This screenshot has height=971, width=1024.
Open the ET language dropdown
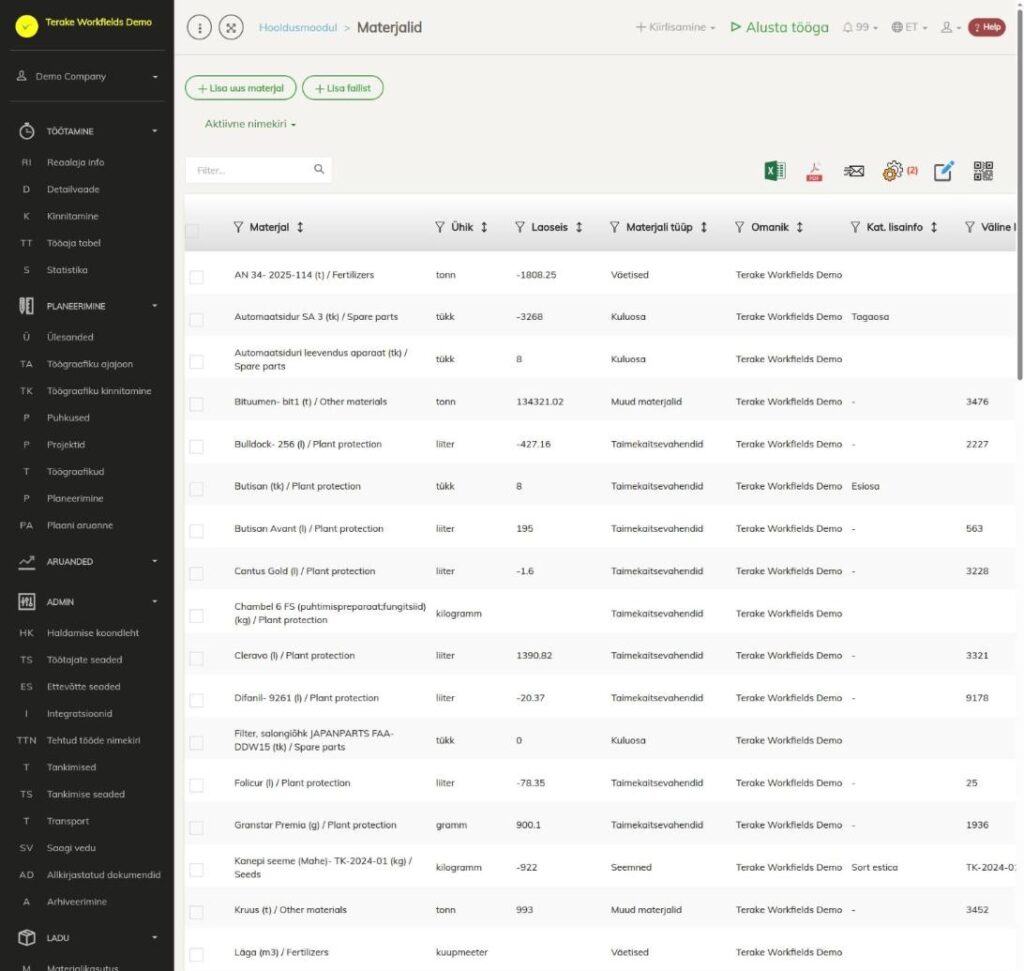coord(909,27)
